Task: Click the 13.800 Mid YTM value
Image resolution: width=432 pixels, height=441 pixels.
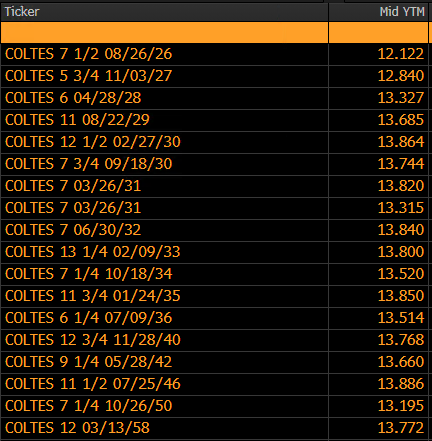Action: [401, 252]
